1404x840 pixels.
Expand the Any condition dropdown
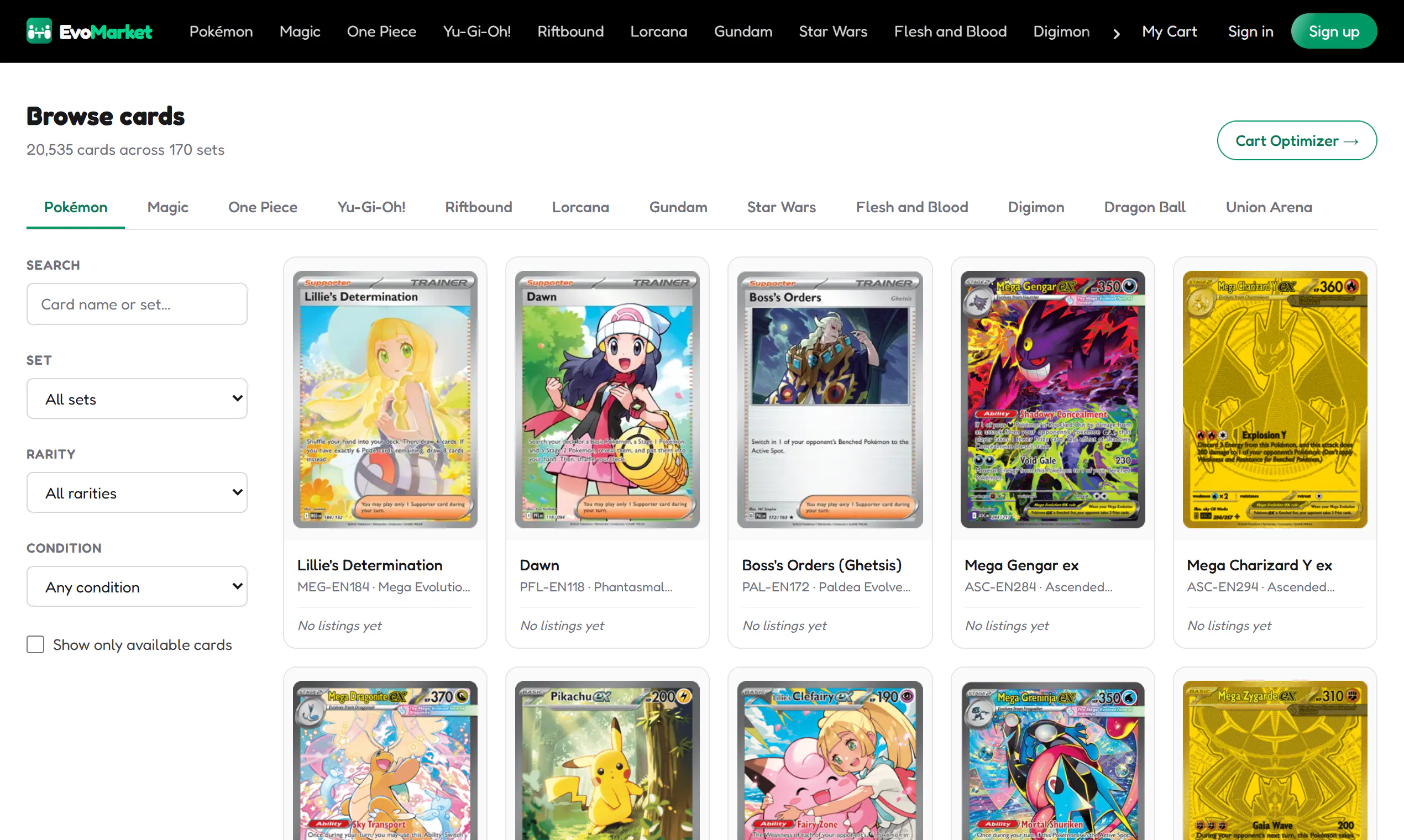pyautogui.click(x=137, y=586)
